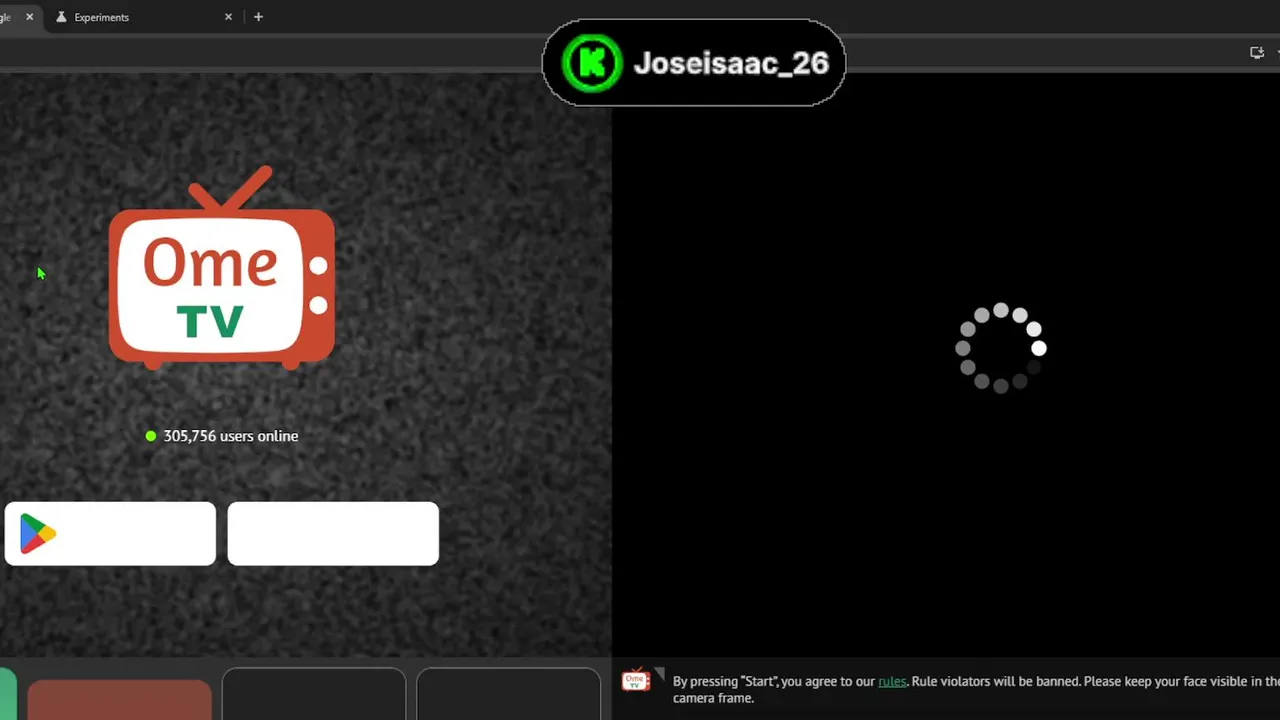The width and height of the screenshot is (1280, 720).
Task: Click the green online status dot
Action: [x=151, y=436]
